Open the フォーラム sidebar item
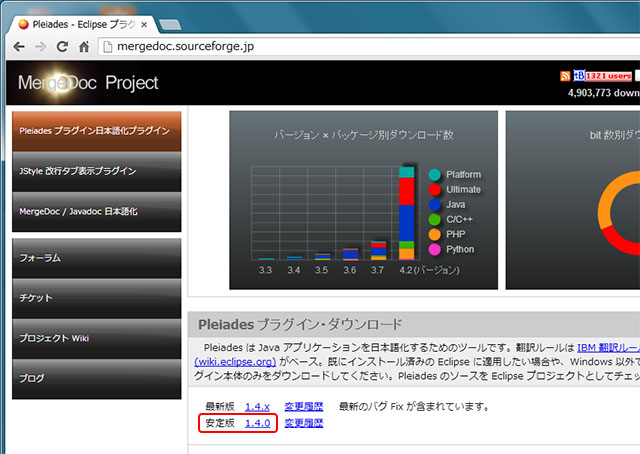The width and height of the screenshot is (640, 454). [x=97, y=258]
